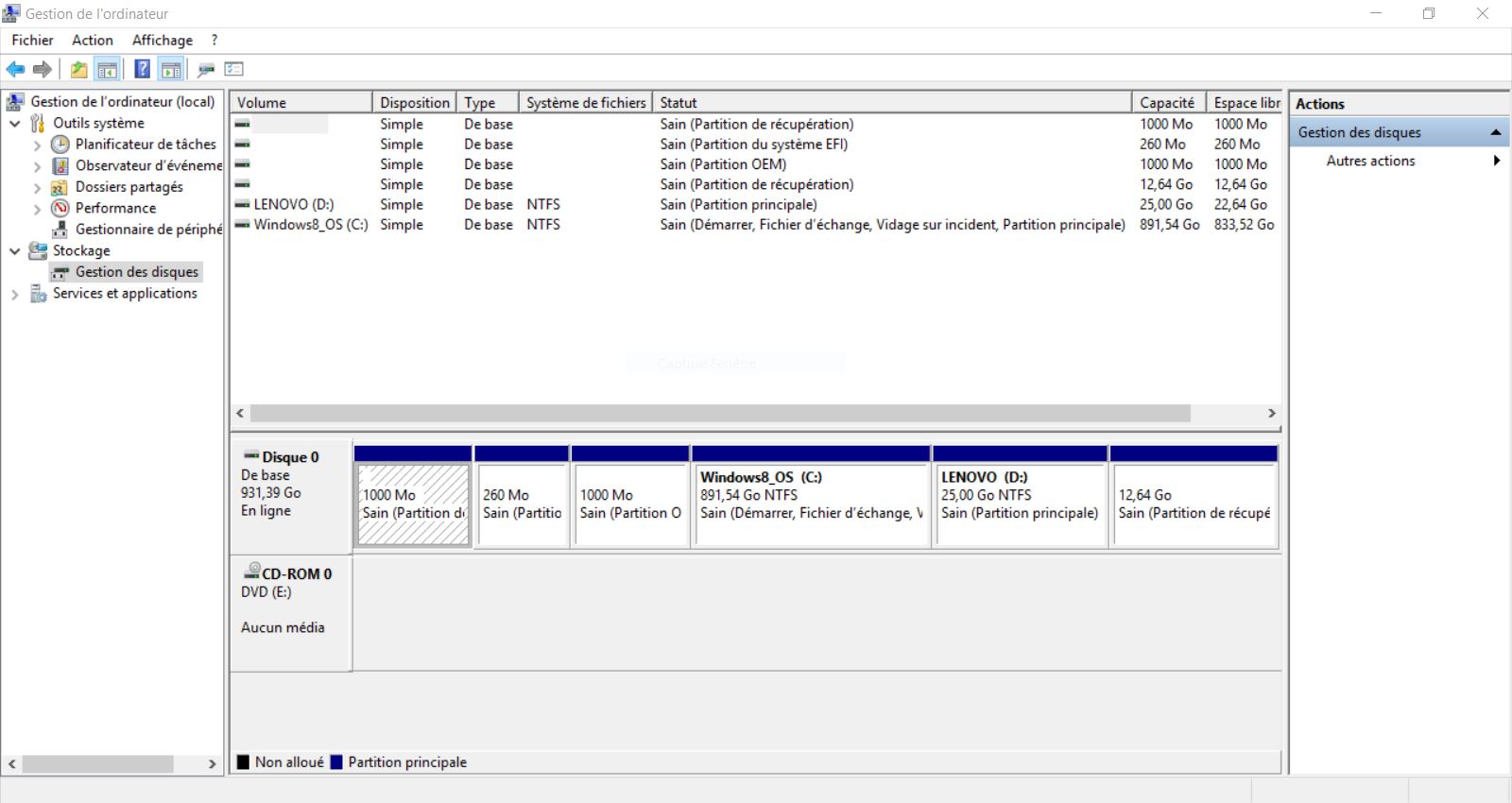
Task: Click the Partition principale blue legend swatch
Action: pos(336,762)
